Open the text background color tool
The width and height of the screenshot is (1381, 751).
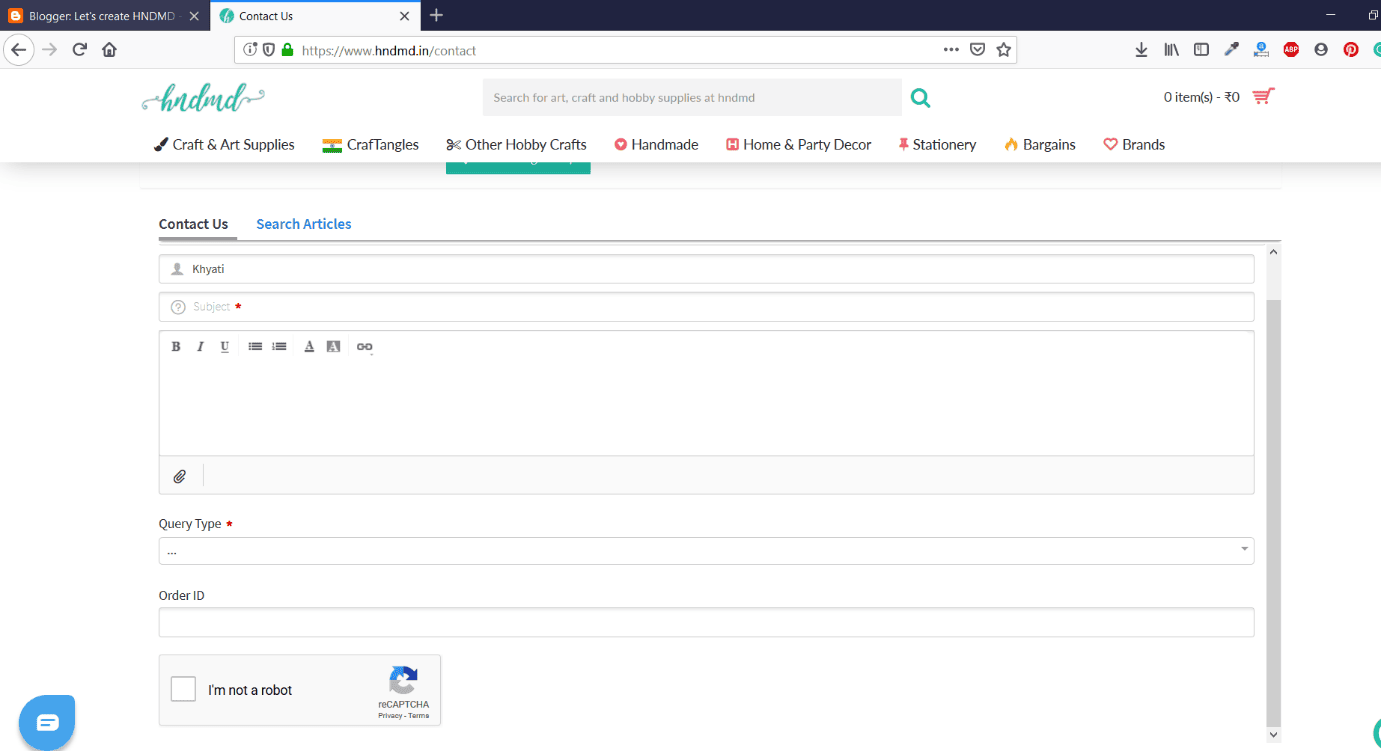click(334, 347)
